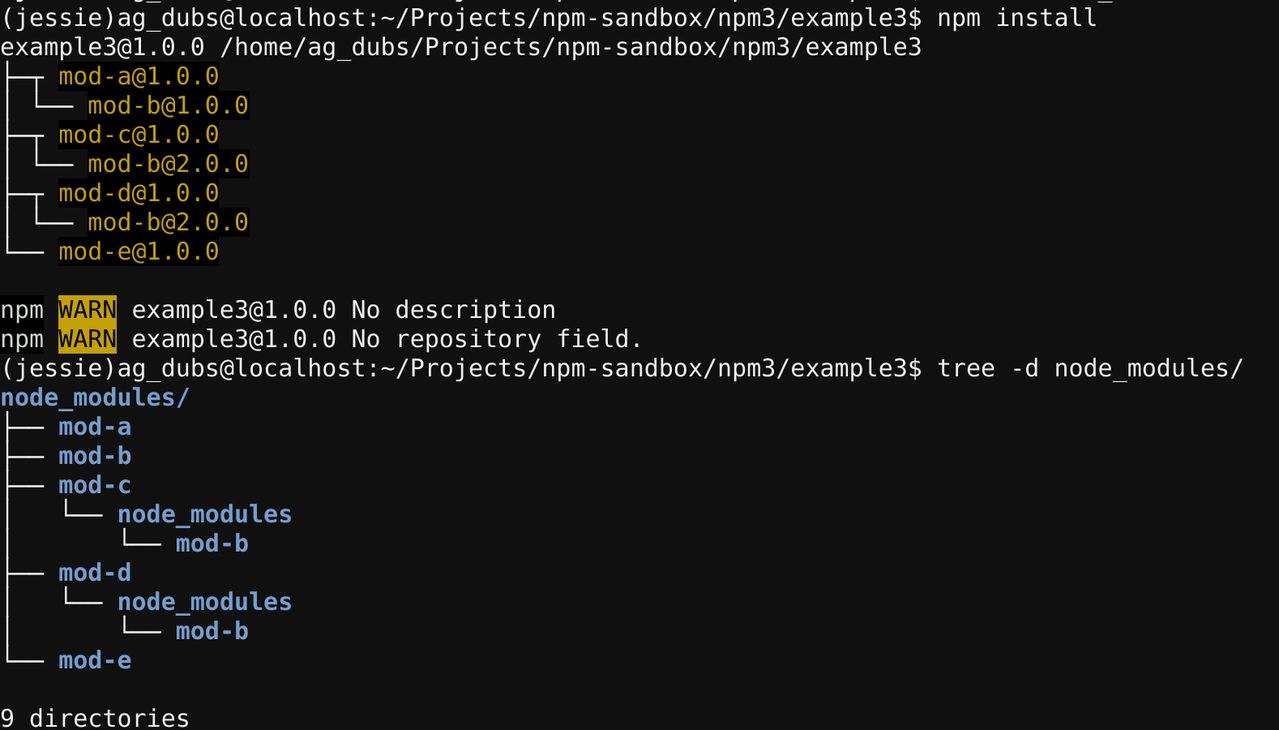Click mod-e@1.0.0 in npm install output
Viewport: 1279px width, 730px height.
pos(138,251)
